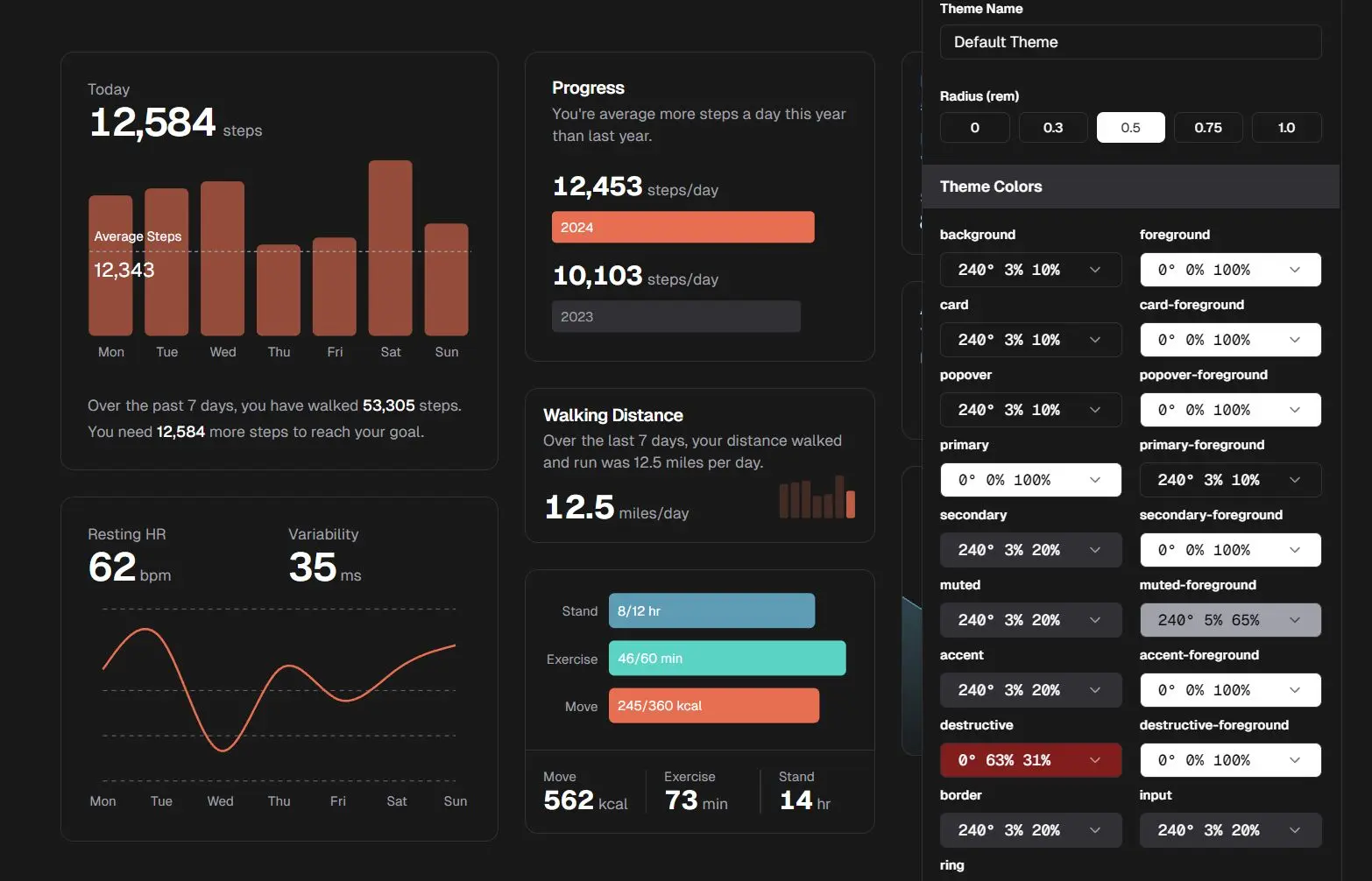Open the muted color dropdown
The height and width of the screenshot is (881, 1372).
point(1030,619)
